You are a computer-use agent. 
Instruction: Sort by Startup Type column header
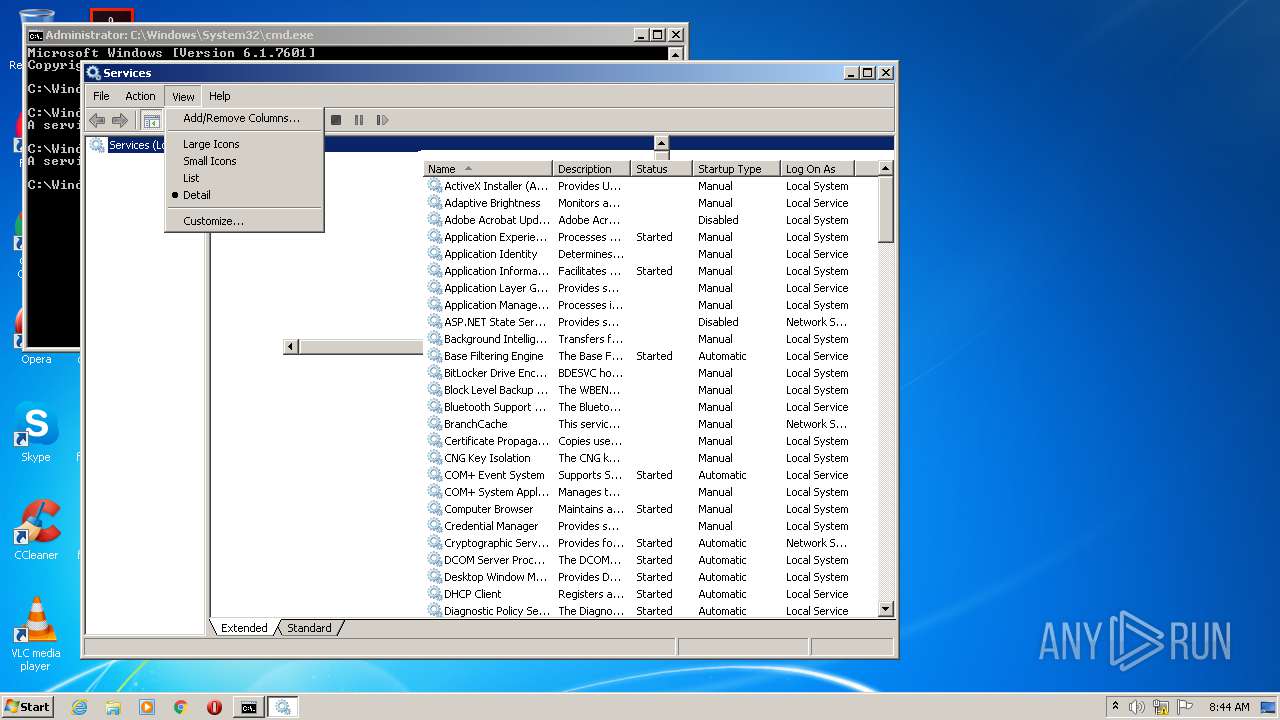click(736, 169)
